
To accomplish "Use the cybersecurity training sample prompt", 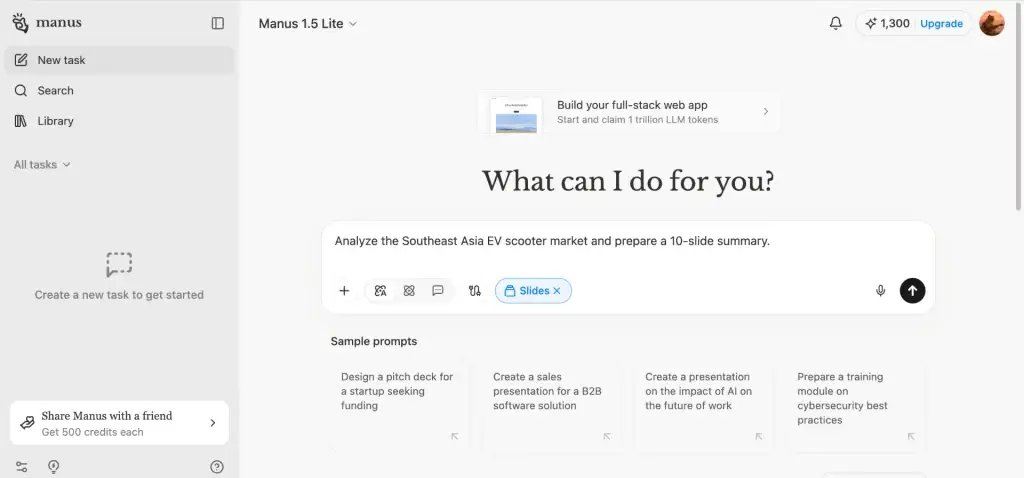I will pos(856,405).
